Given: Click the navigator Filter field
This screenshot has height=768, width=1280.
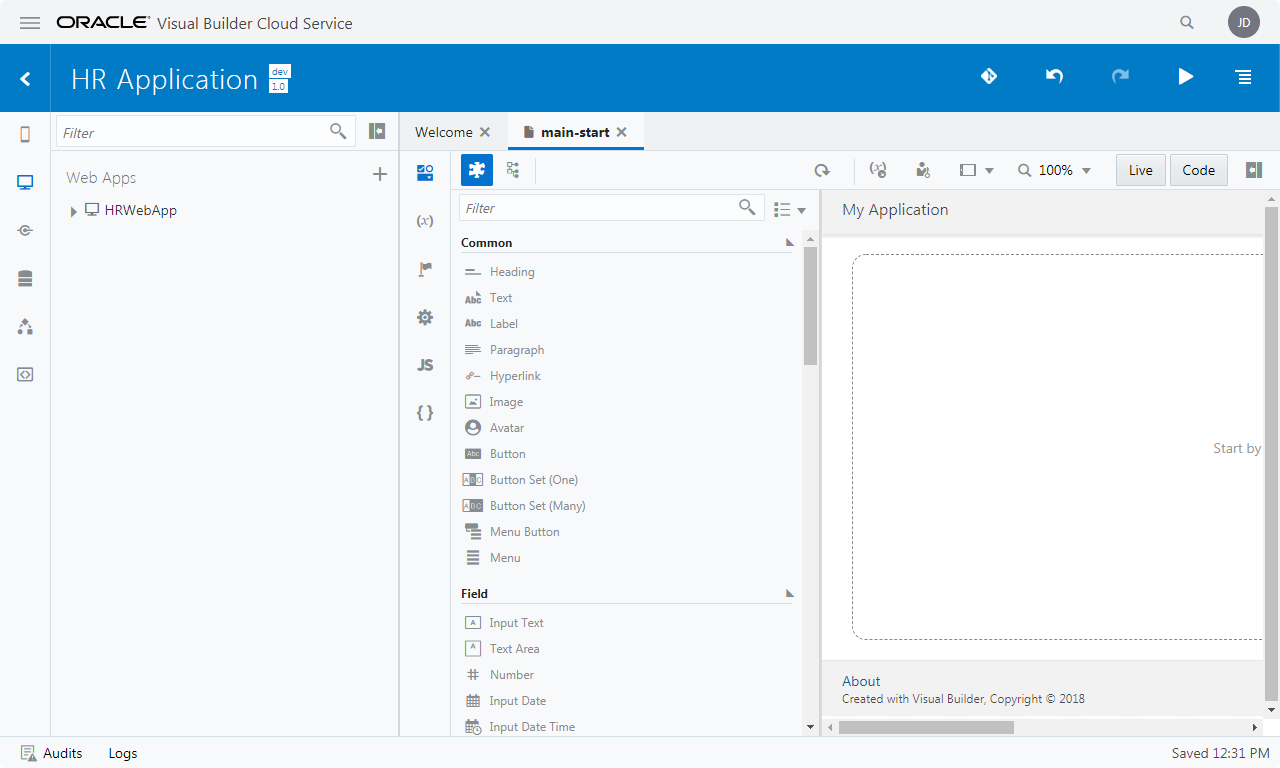Looking at the screenshot, I should pyautogui.click(x=205, y=131).
